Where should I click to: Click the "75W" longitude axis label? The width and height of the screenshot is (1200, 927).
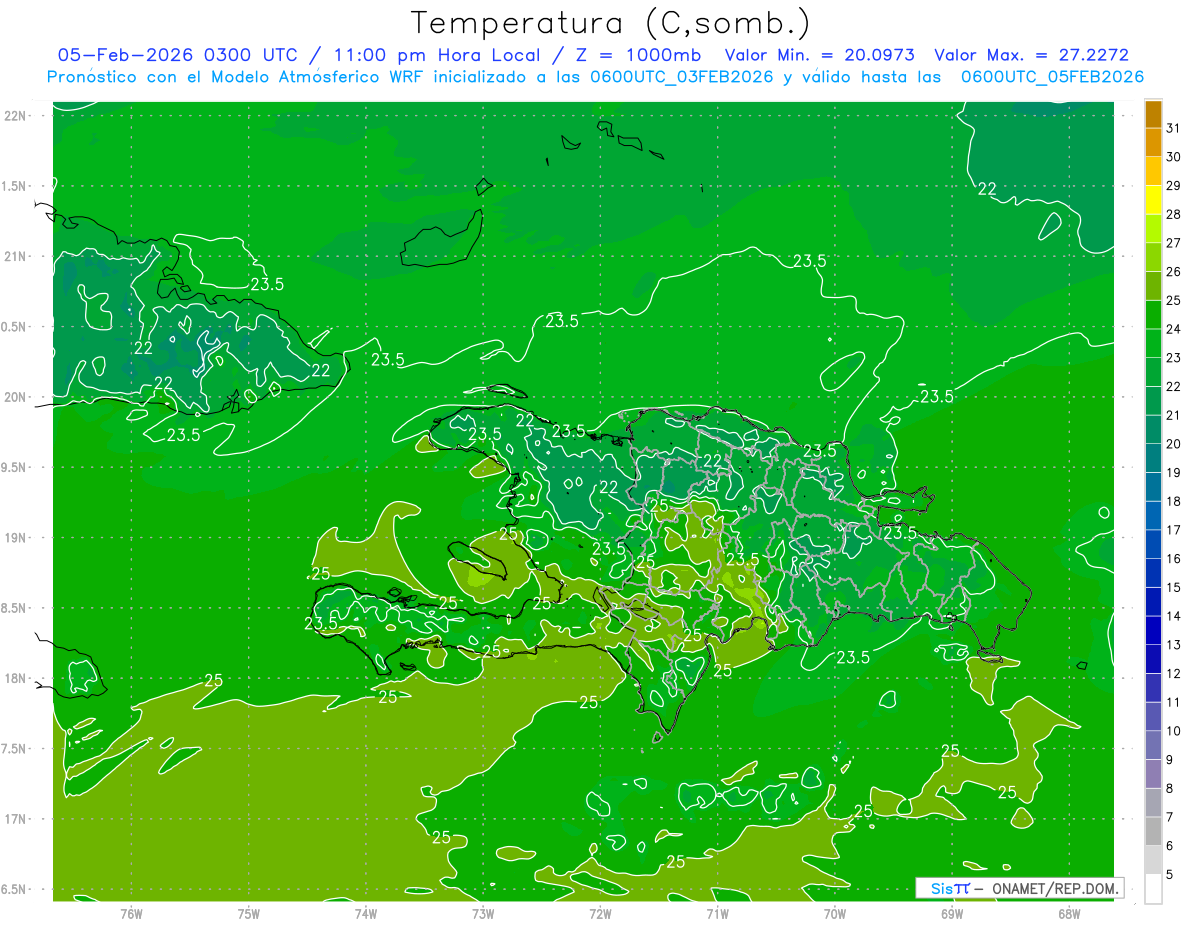pyautogui.click(x=249, y=914)
